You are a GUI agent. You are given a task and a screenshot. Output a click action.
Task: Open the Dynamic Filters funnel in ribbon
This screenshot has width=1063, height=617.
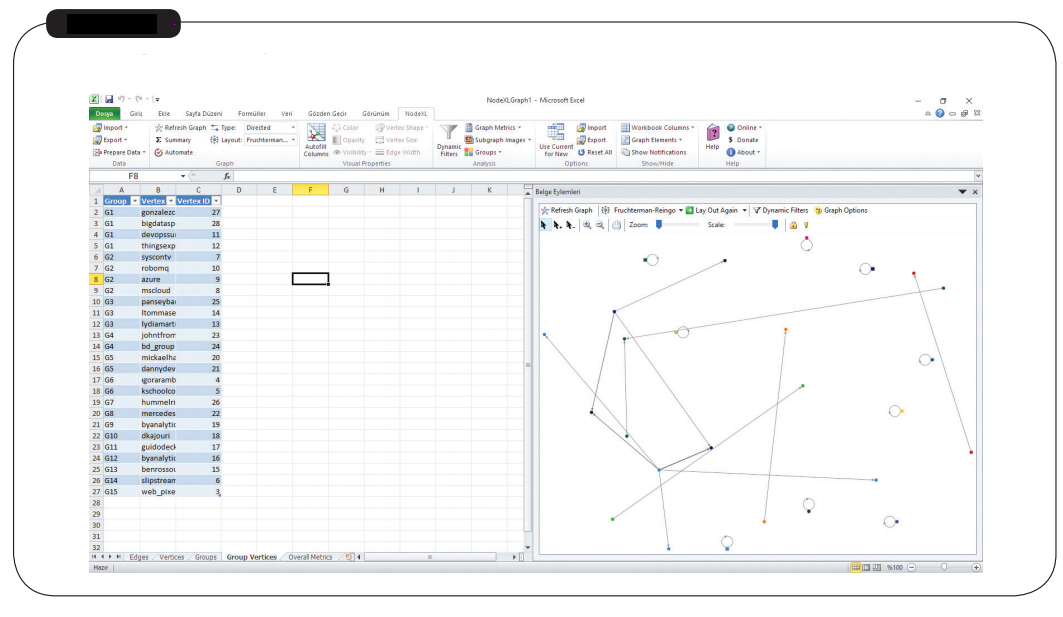449,134
